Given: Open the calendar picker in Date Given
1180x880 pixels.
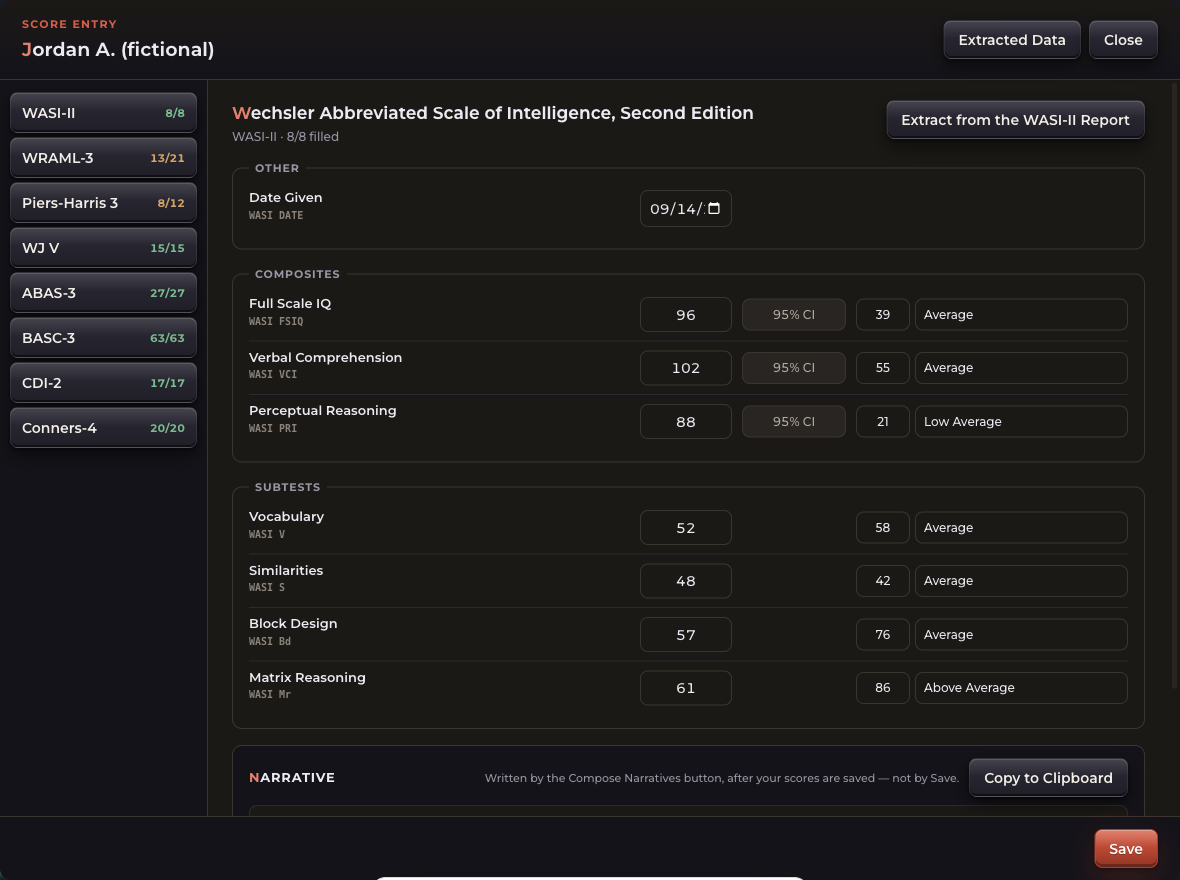Looking at the screenshot, I should (x=714, y=209).
